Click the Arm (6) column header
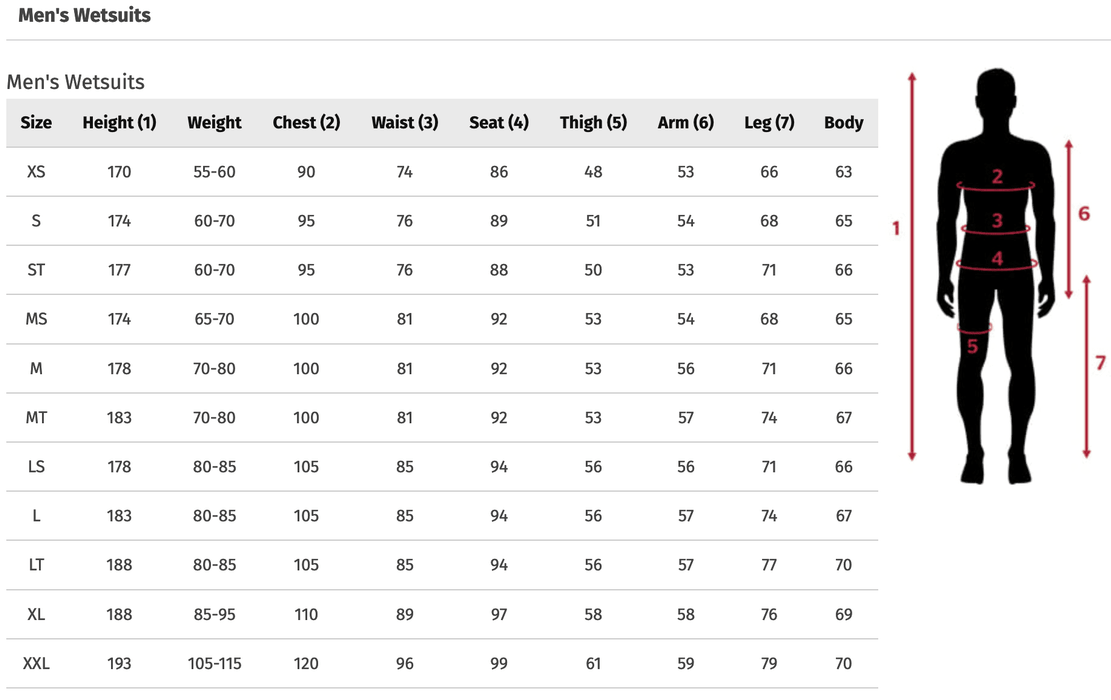The image size is (1111, 700). click(x=685, y=123)
